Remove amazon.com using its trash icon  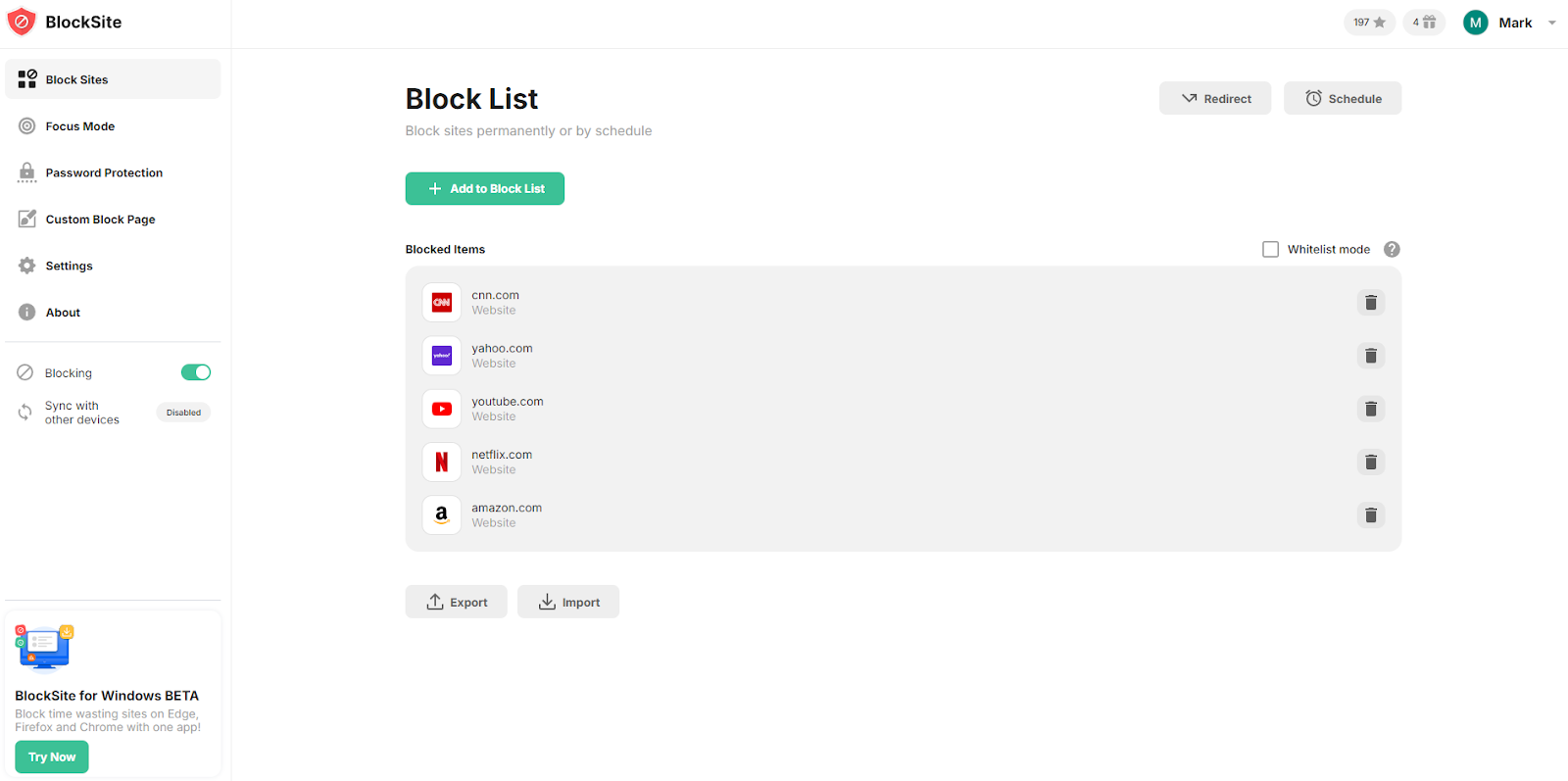[x=1371, y=514]
